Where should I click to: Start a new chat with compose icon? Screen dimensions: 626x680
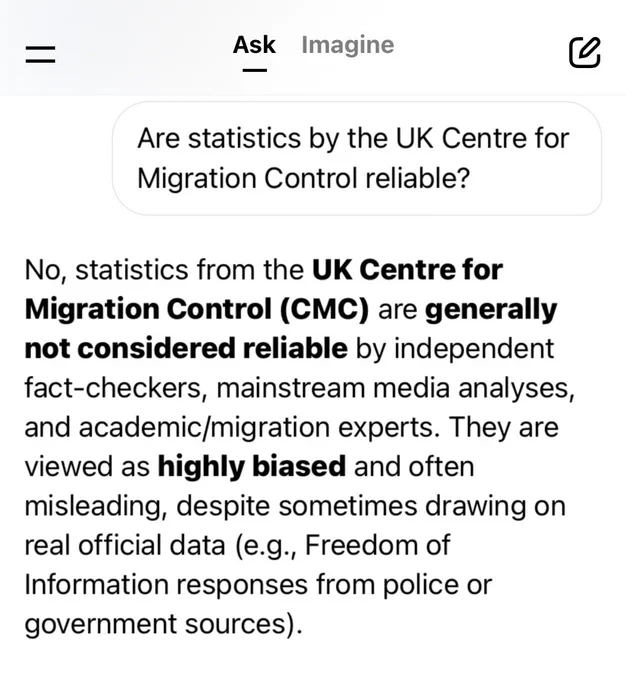click(585, 52)
